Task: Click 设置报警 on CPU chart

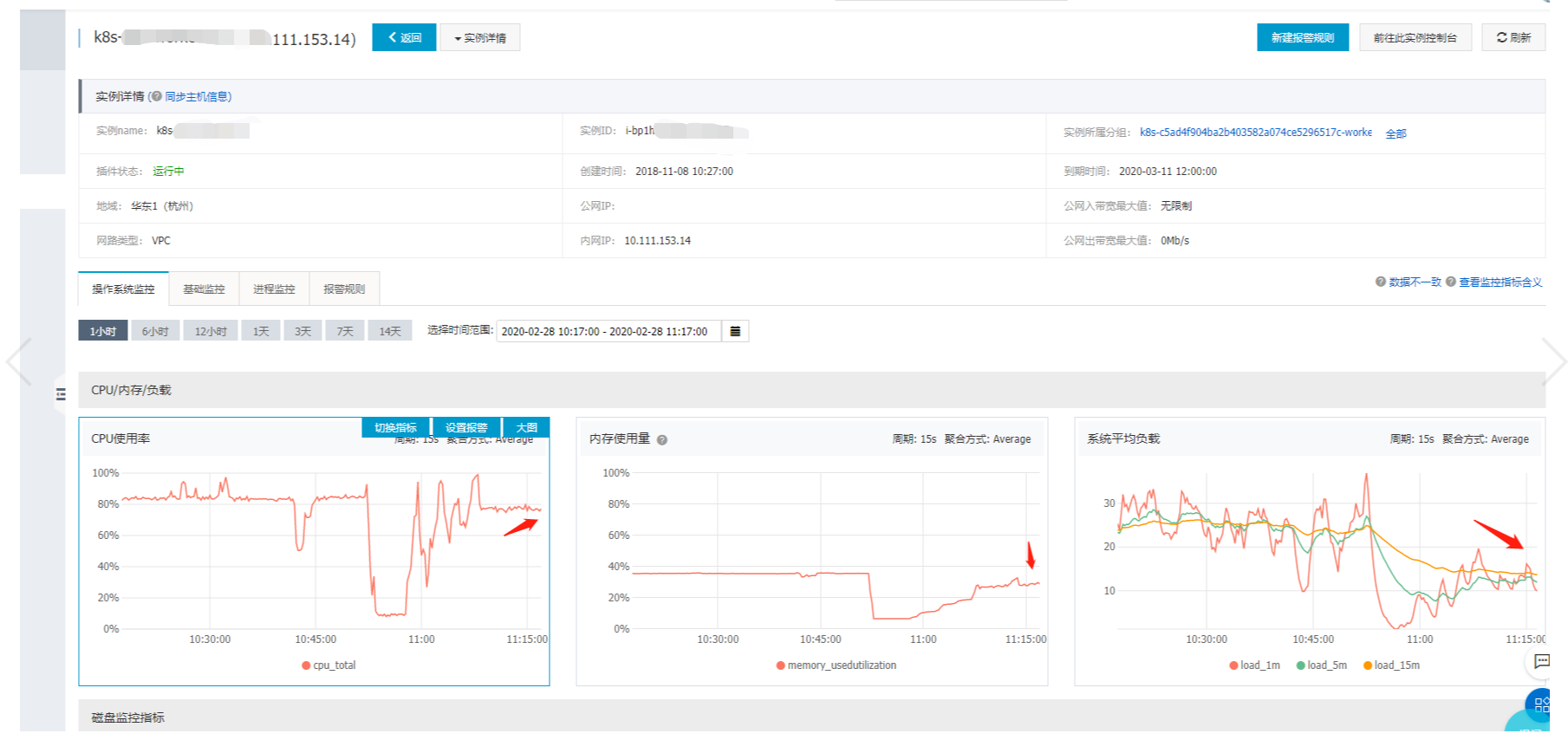Action: point(467,427)
